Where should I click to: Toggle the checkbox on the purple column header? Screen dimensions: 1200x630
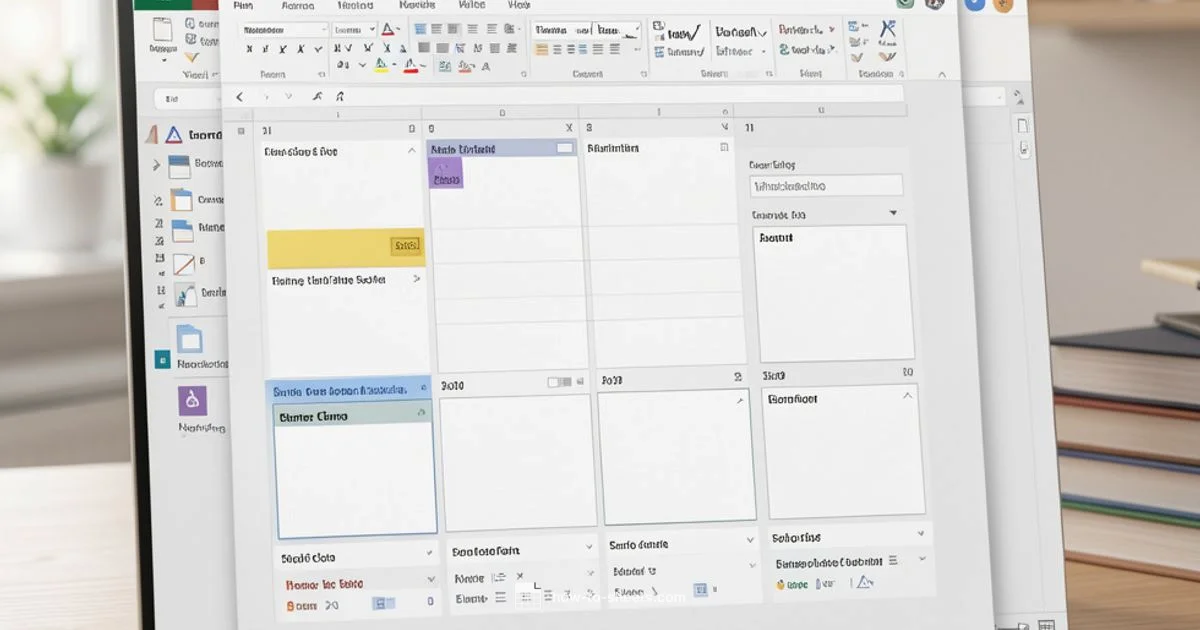pyautogui.click(x=564, y=146)
